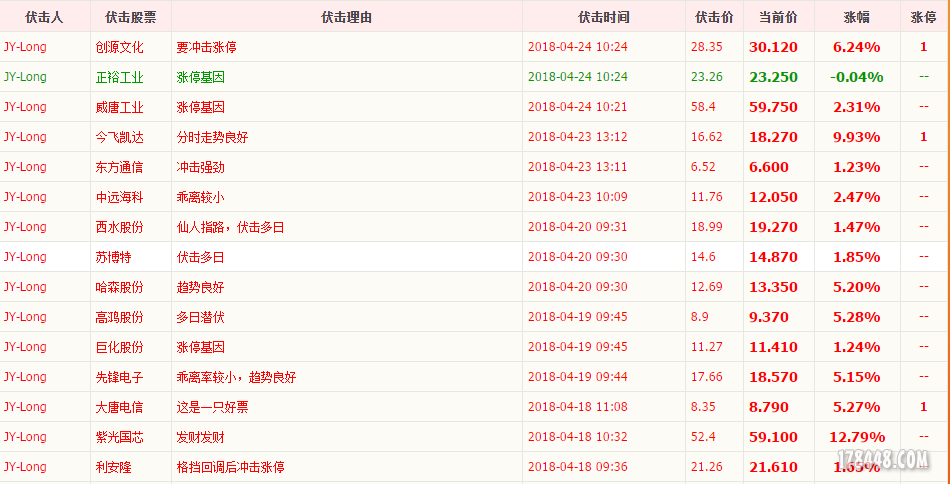
Task: Click 涨停 count 1 in 大唐电信 row
Action: 923,407
